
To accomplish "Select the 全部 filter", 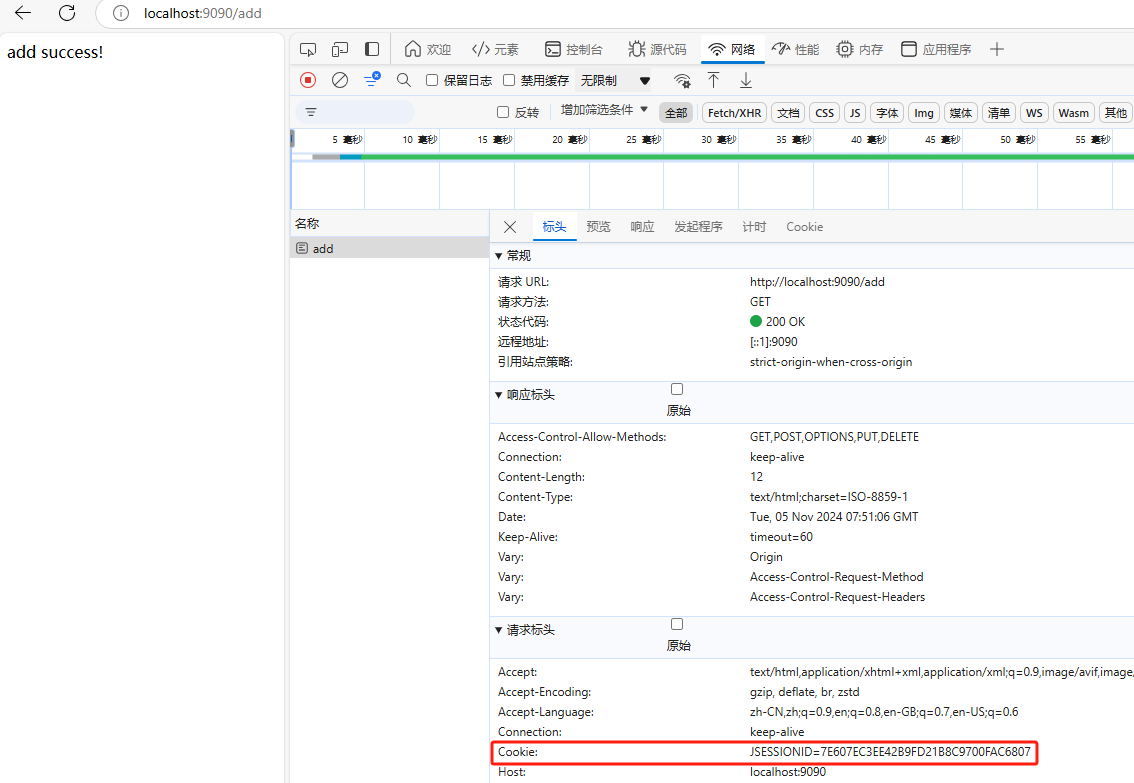I will 676,113.
